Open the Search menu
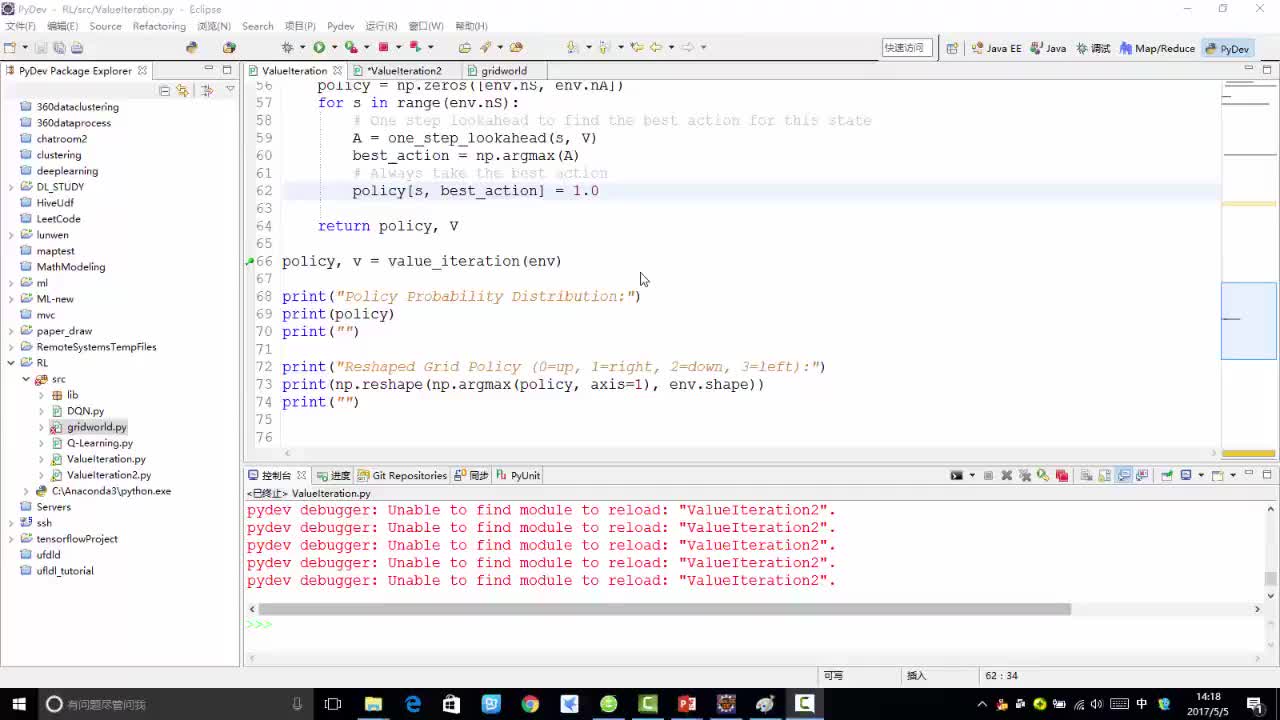The height and width of the screenshot is (720, 1280). click(x=257, y=26)
